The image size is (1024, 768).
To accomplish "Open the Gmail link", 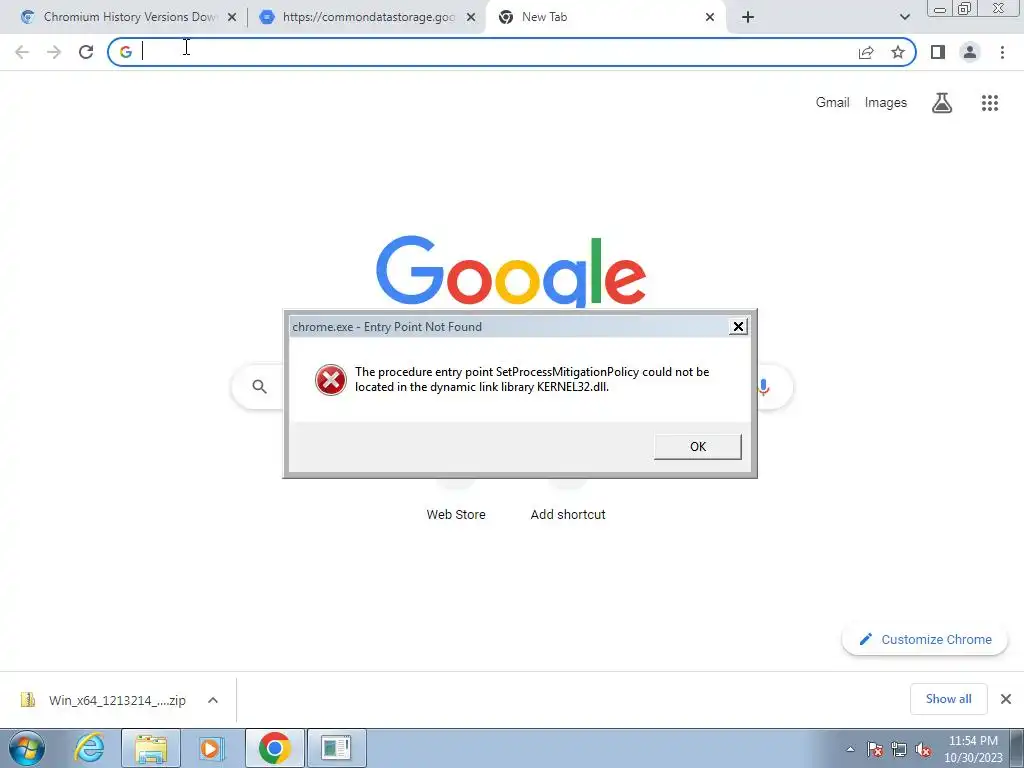I will pyautogui.click(x=832, y=103).
